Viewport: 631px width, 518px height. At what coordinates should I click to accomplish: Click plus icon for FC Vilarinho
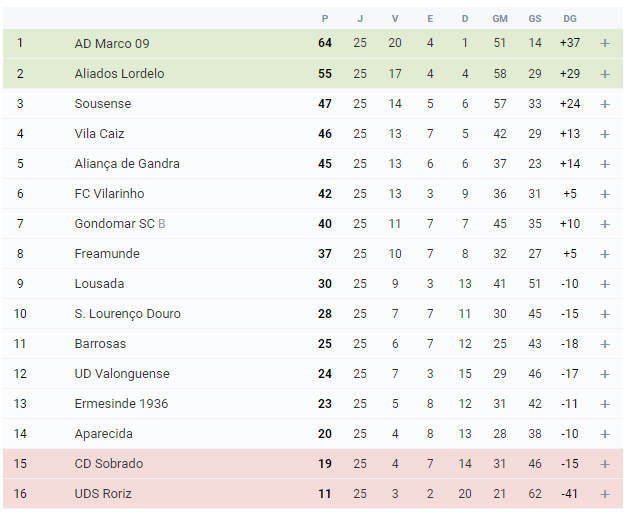pyautogui.click(x=604, y=194)
